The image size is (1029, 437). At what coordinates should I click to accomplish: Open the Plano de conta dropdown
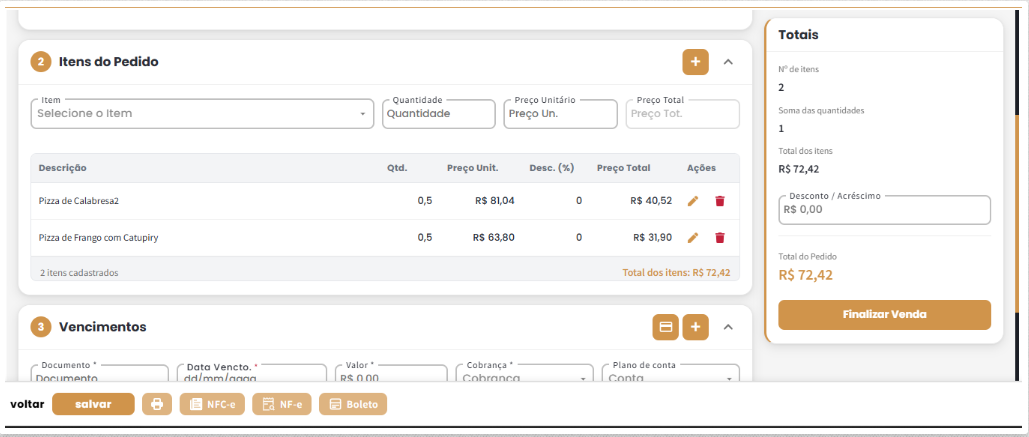pos(671,373)
